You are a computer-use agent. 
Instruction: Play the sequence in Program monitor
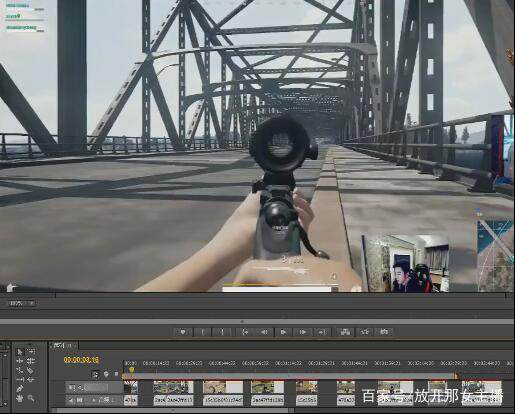tap(283, 332)
